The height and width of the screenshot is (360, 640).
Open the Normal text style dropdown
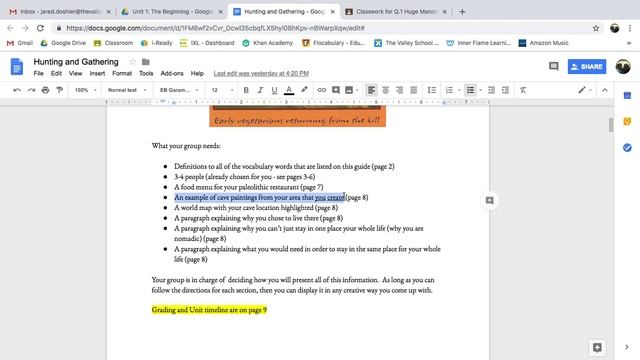tap(127, 90)
